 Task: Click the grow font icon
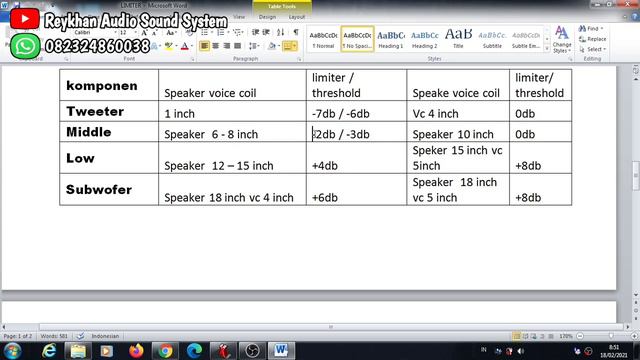(x=144, y=33)
